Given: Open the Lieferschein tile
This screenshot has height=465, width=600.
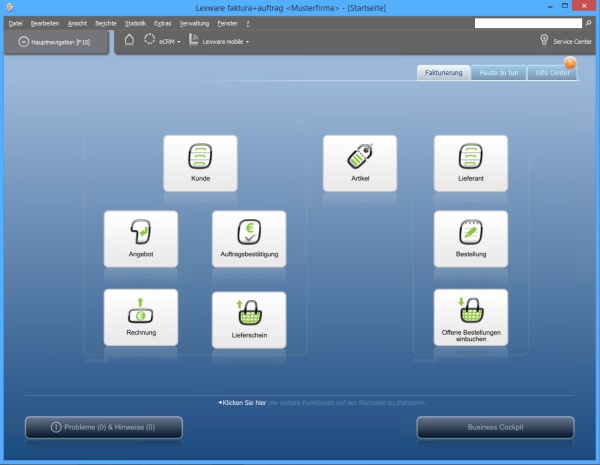Looking at the screenshot, I should point(249,320).
